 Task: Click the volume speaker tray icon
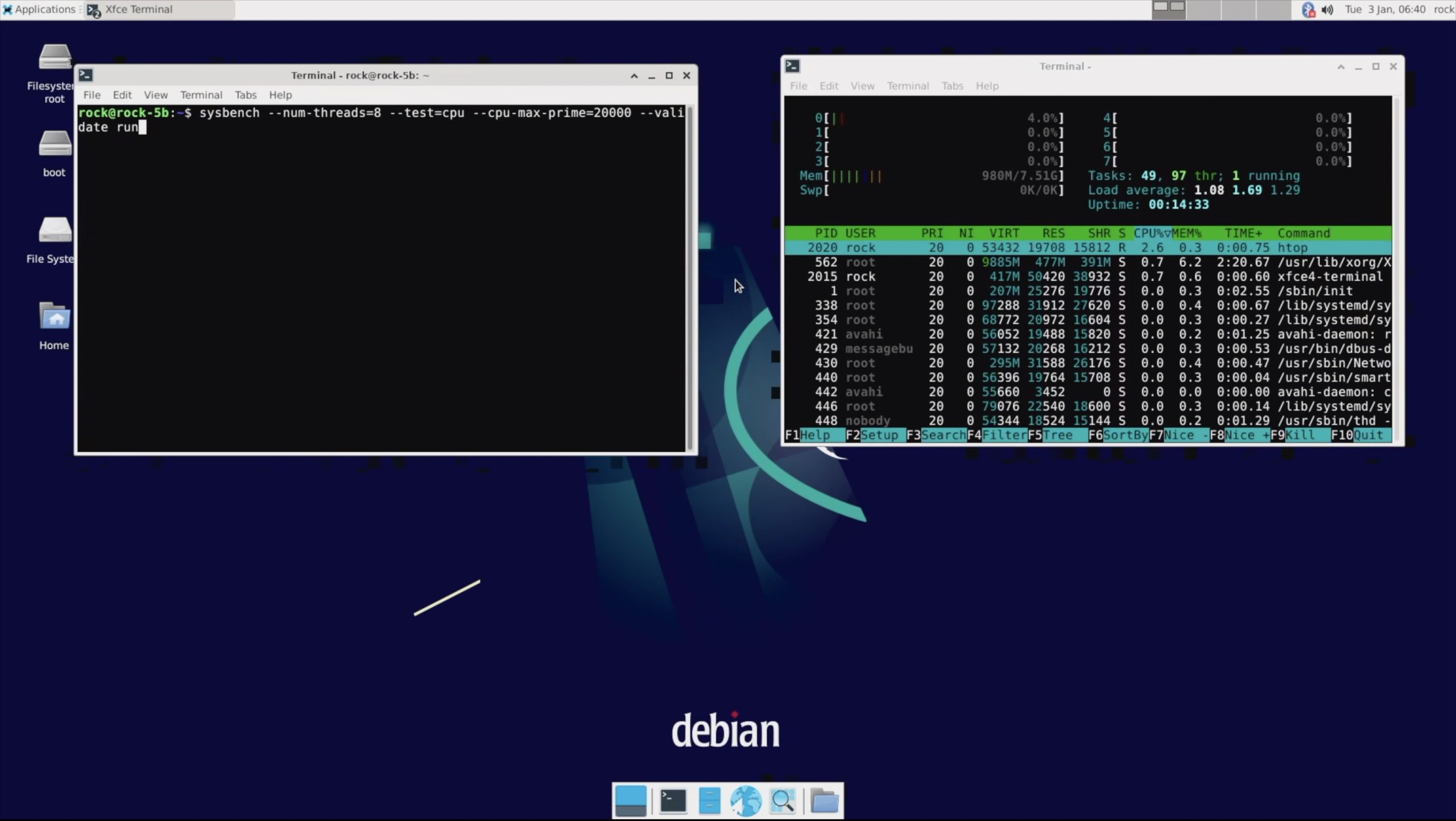tap(1327, 10)
